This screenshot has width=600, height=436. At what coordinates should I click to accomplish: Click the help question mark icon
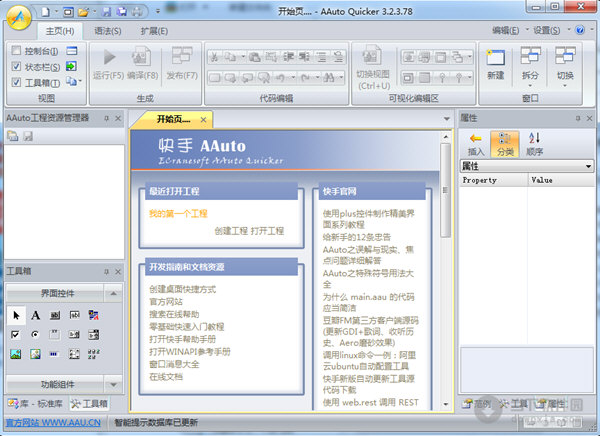pos(580,30)
